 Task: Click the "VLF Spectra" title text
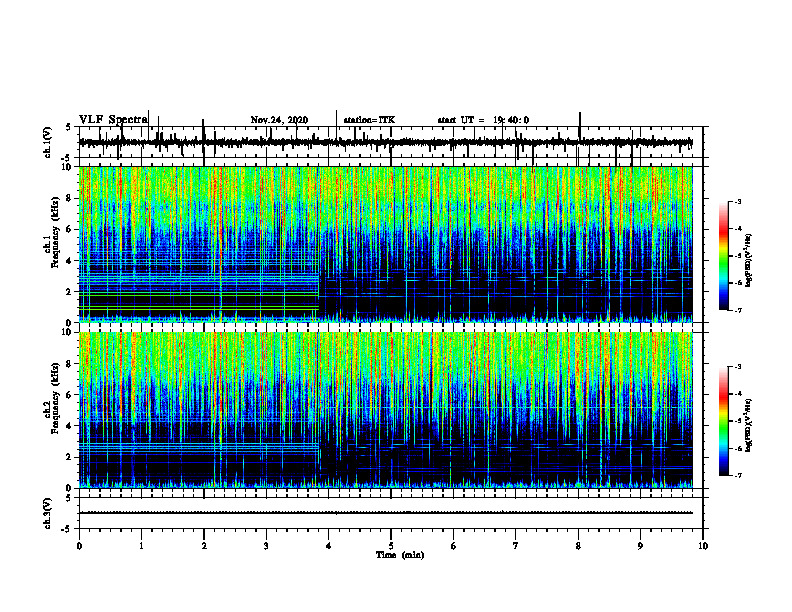(x=113, y=120)
